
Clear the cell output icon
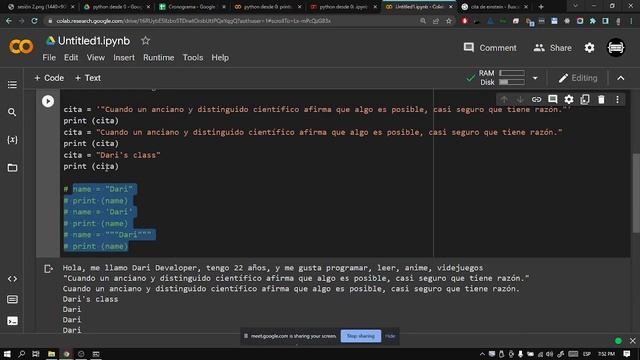click(x=48, y=269)
